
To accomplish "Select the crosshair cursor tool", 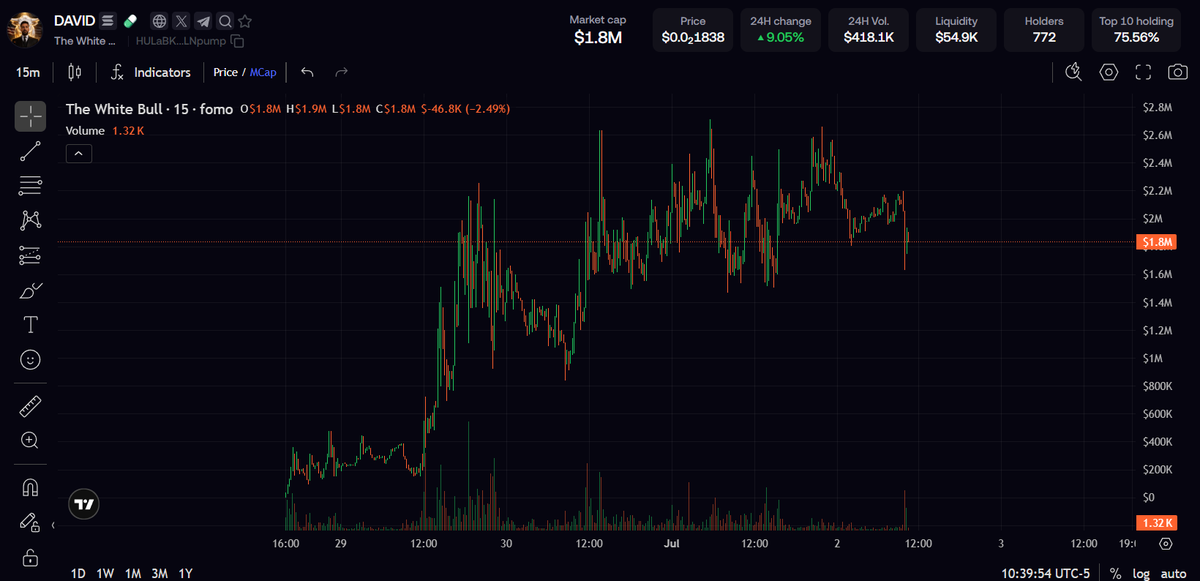I will click(30, 116).
